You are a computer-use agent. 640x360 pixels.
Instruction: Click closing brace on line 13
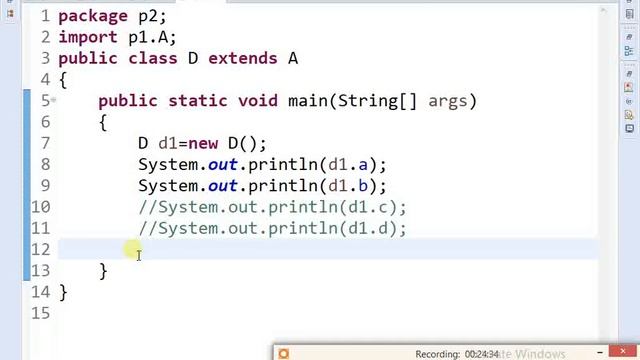tap(103, 271)
